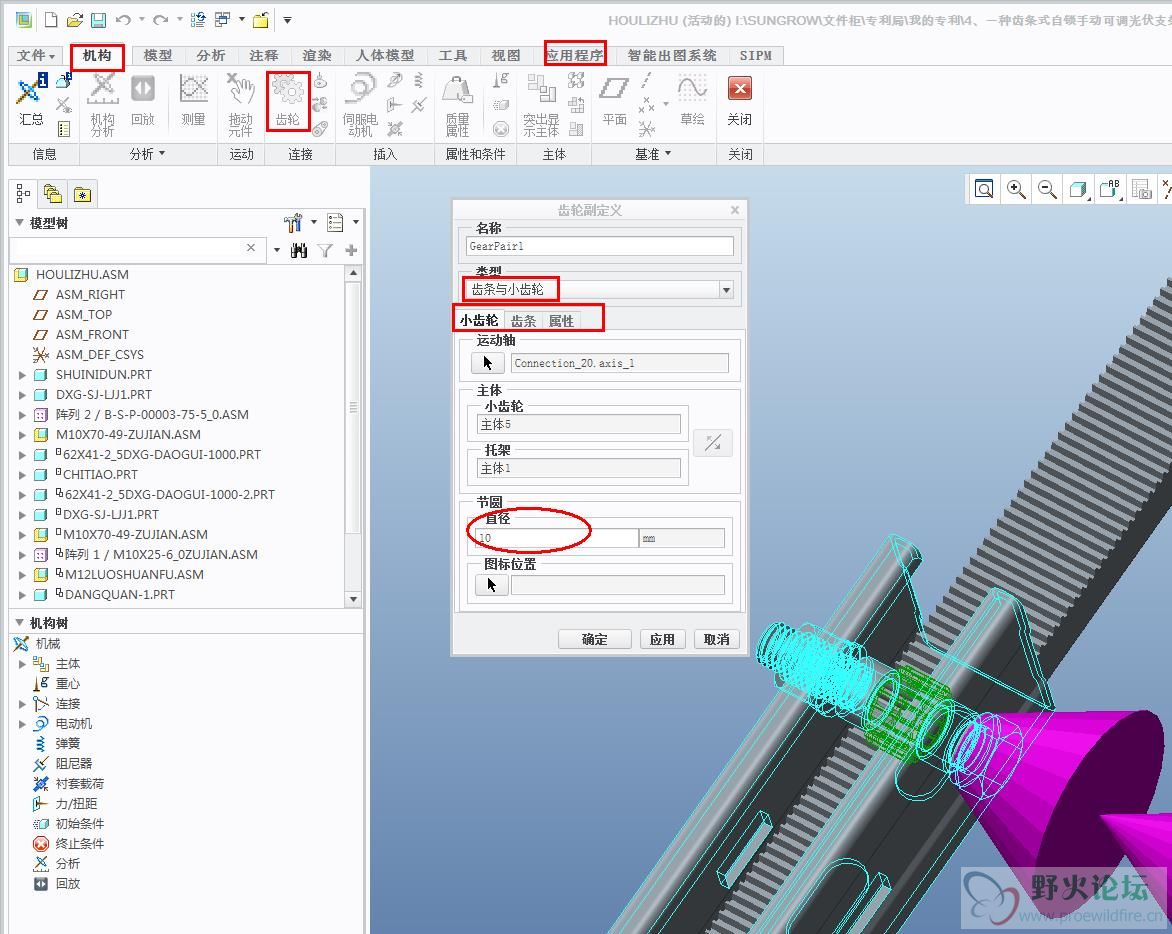Select 弹簧 springs in mechanism tree
The height and width of the screenshot is (934, 1172).
click(x=67, y=743)
